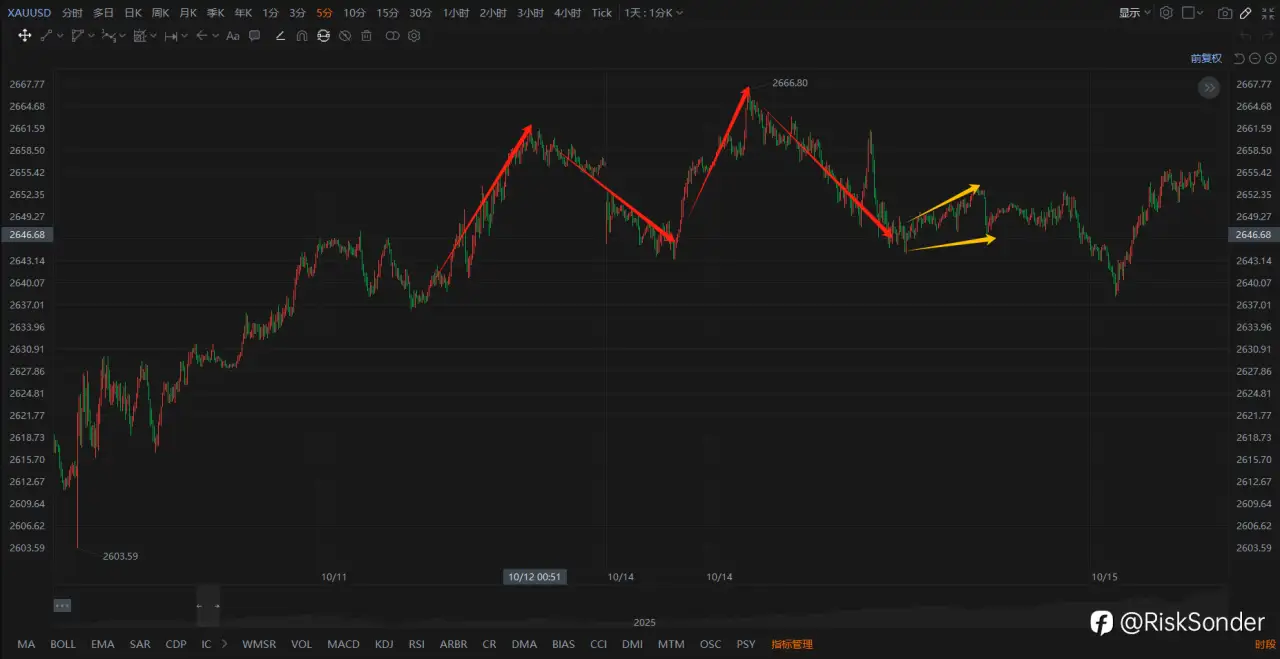Open the layout square dropdown
This screenshot has height=659, width=1280.
1193,13
